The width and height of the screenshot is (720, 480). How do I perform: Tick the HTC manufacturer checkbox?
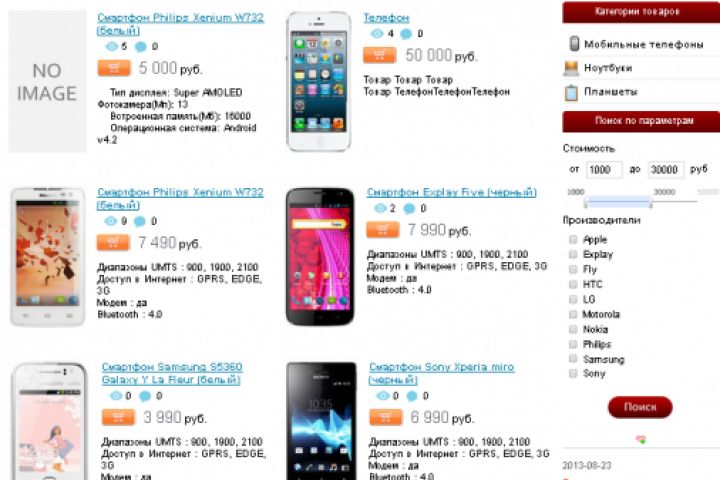pos(573,284)
